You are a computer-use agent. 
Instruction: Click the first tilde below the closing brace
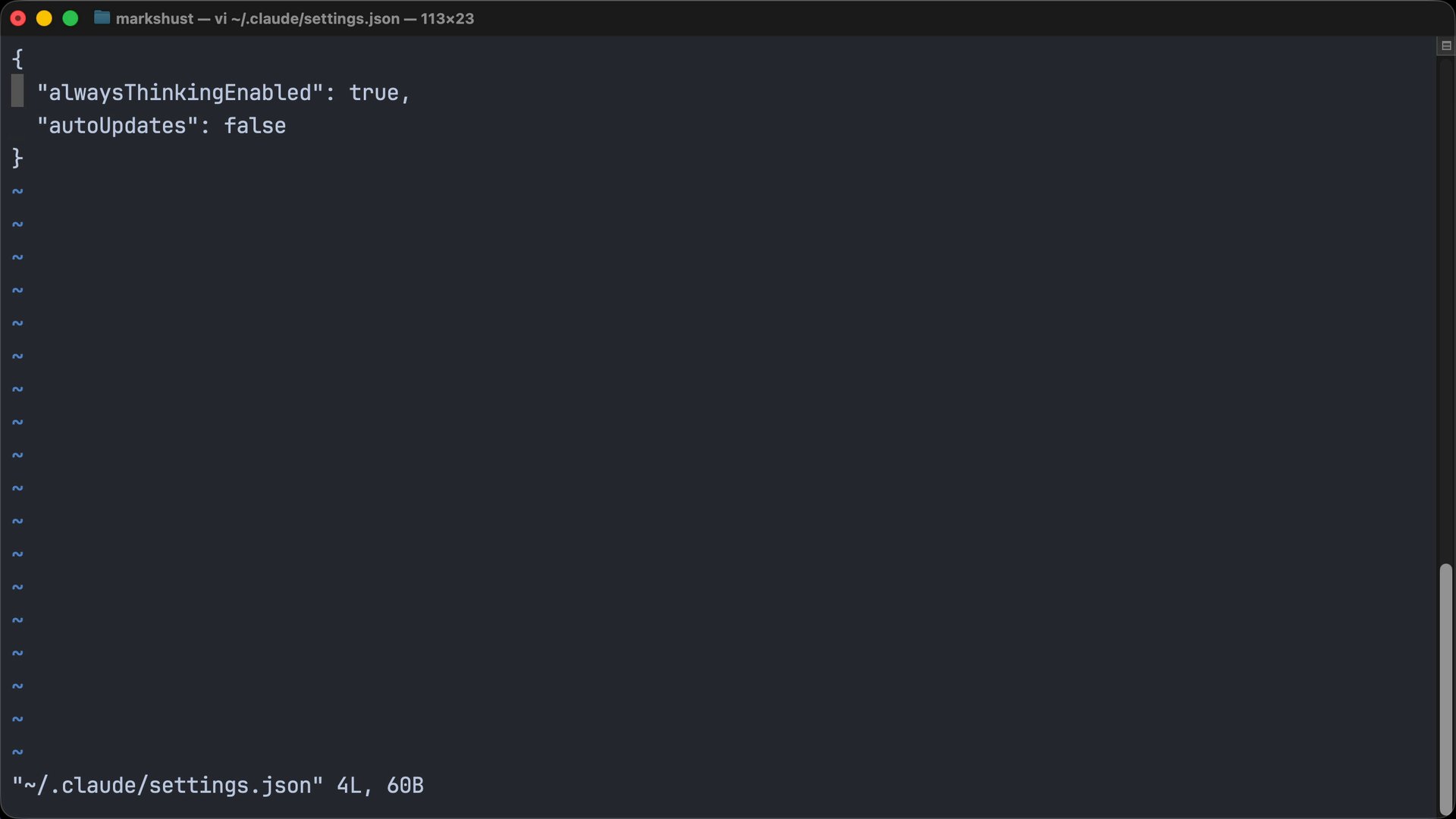[17, 191]
